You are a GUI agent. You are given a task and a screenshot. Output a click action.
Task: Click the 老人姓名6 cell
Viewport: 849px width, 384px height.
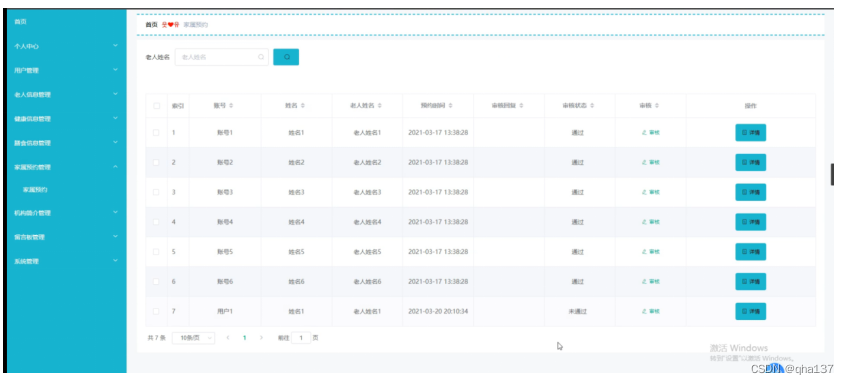coord(368,282)
